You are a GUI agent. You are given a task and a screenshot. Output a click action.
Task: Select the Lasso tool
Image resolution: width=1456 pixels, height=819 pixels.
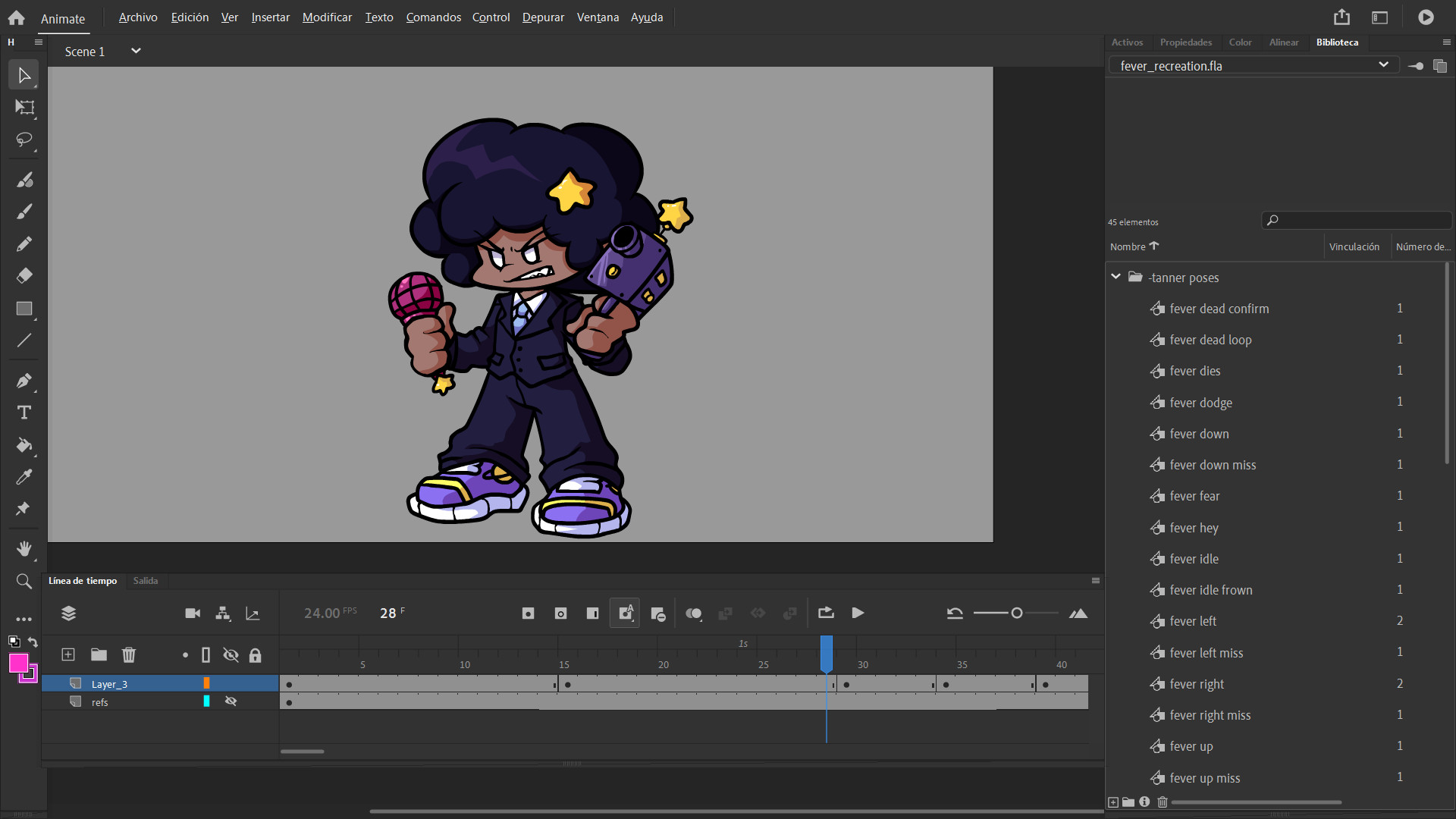pyautogui.click(x=24, y=140)
